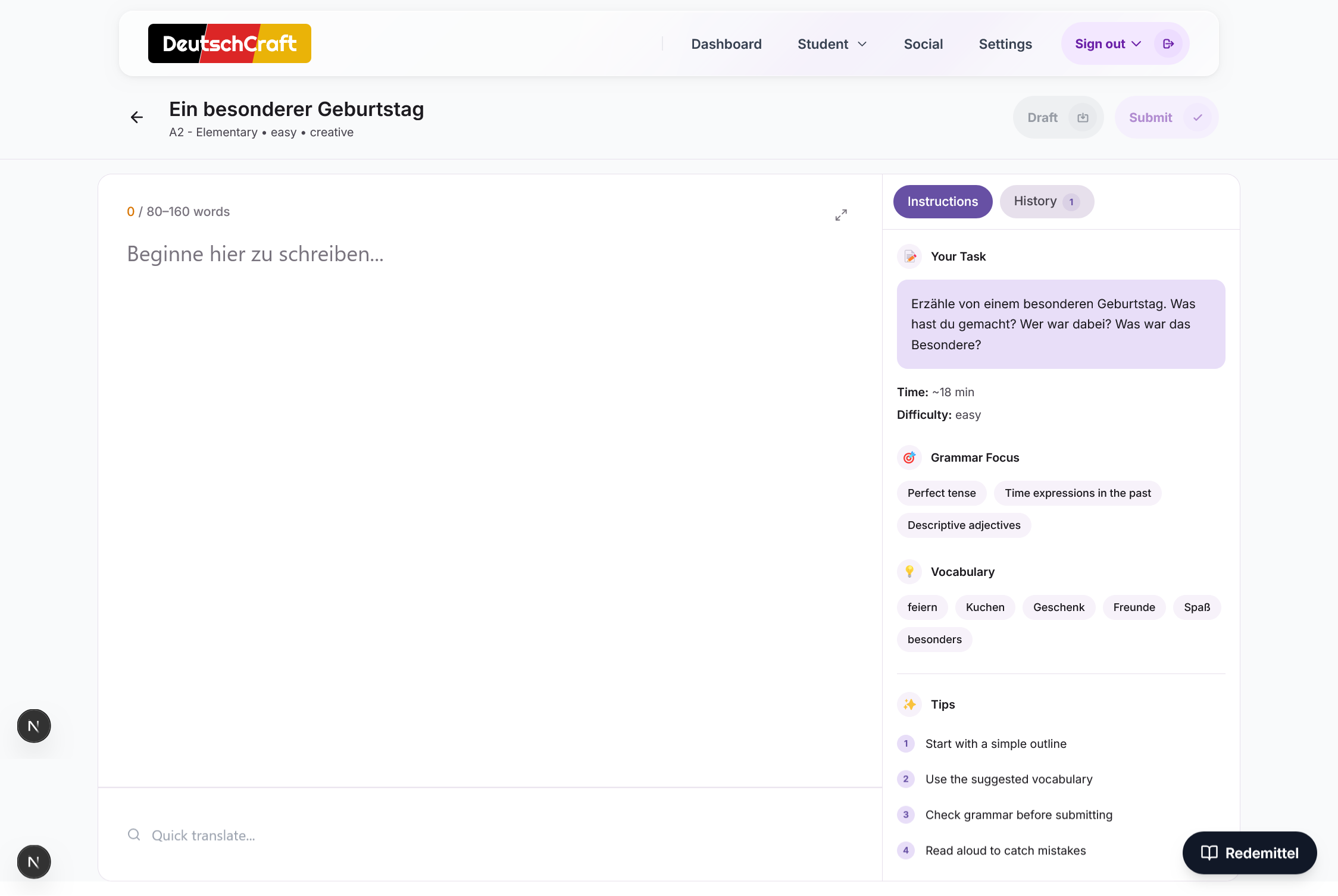The width and height of the screenshot is (1338, 896).
Task: Click the Grammar Focus target icon
Action: [x=909, y=458]
